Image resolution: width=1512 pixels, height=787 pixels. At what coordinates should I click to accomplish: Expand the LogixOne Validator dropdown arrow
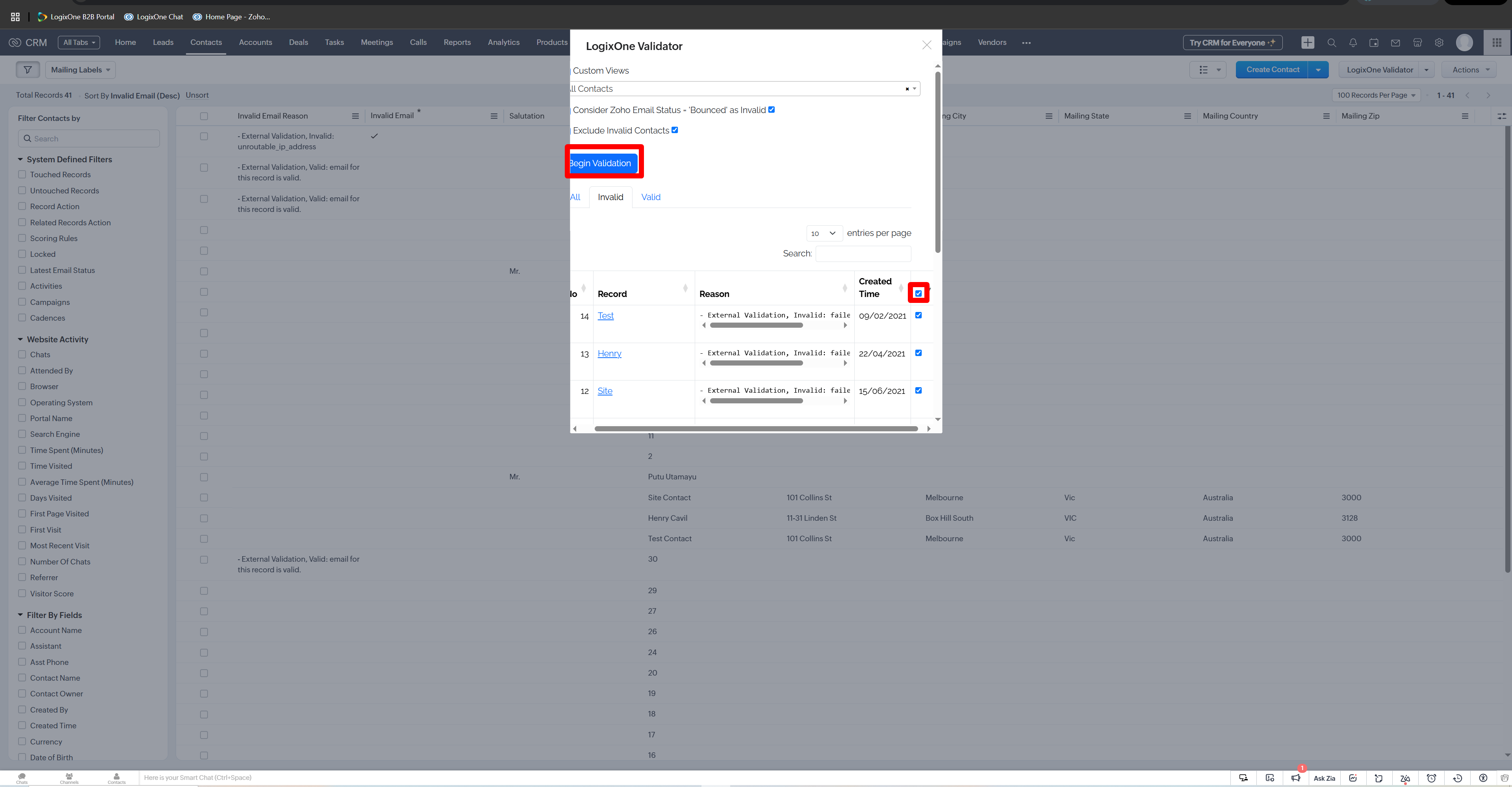[x=1426, y=69]
